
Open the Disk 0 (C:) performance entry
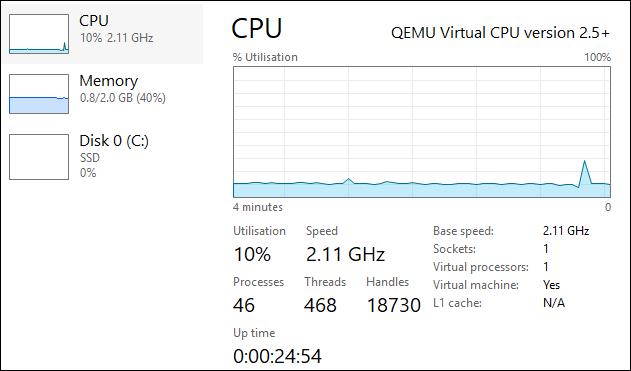(x=102, y=157)
